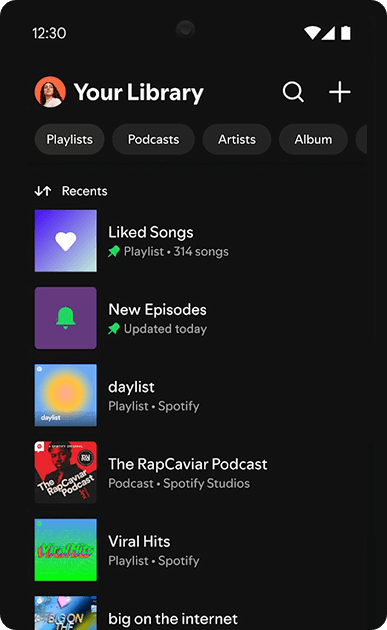This screenshot has height=630, width=387.
Task: Select the Artists filter chip
Action: (237, 139)
